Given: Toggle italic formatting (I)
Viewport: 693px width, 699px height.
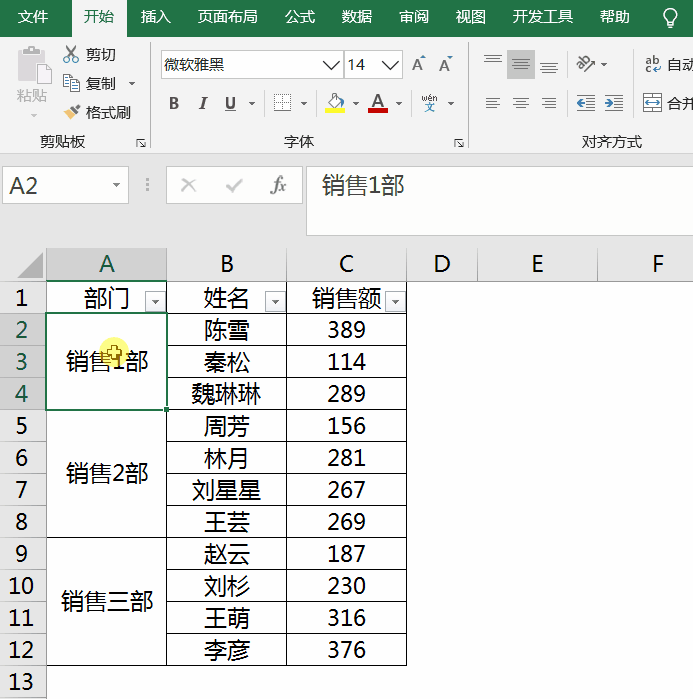Looking at the screenshot, I should click(x=203, y=103).
